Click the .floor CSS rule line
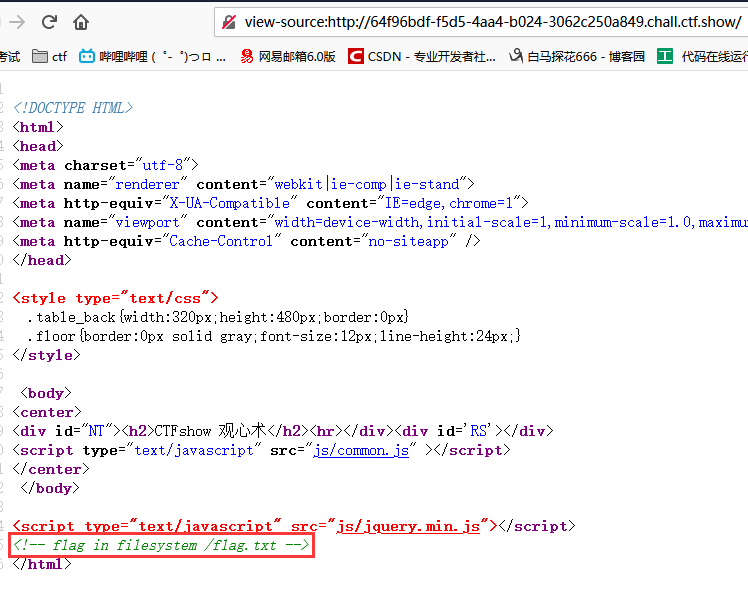 274,336
